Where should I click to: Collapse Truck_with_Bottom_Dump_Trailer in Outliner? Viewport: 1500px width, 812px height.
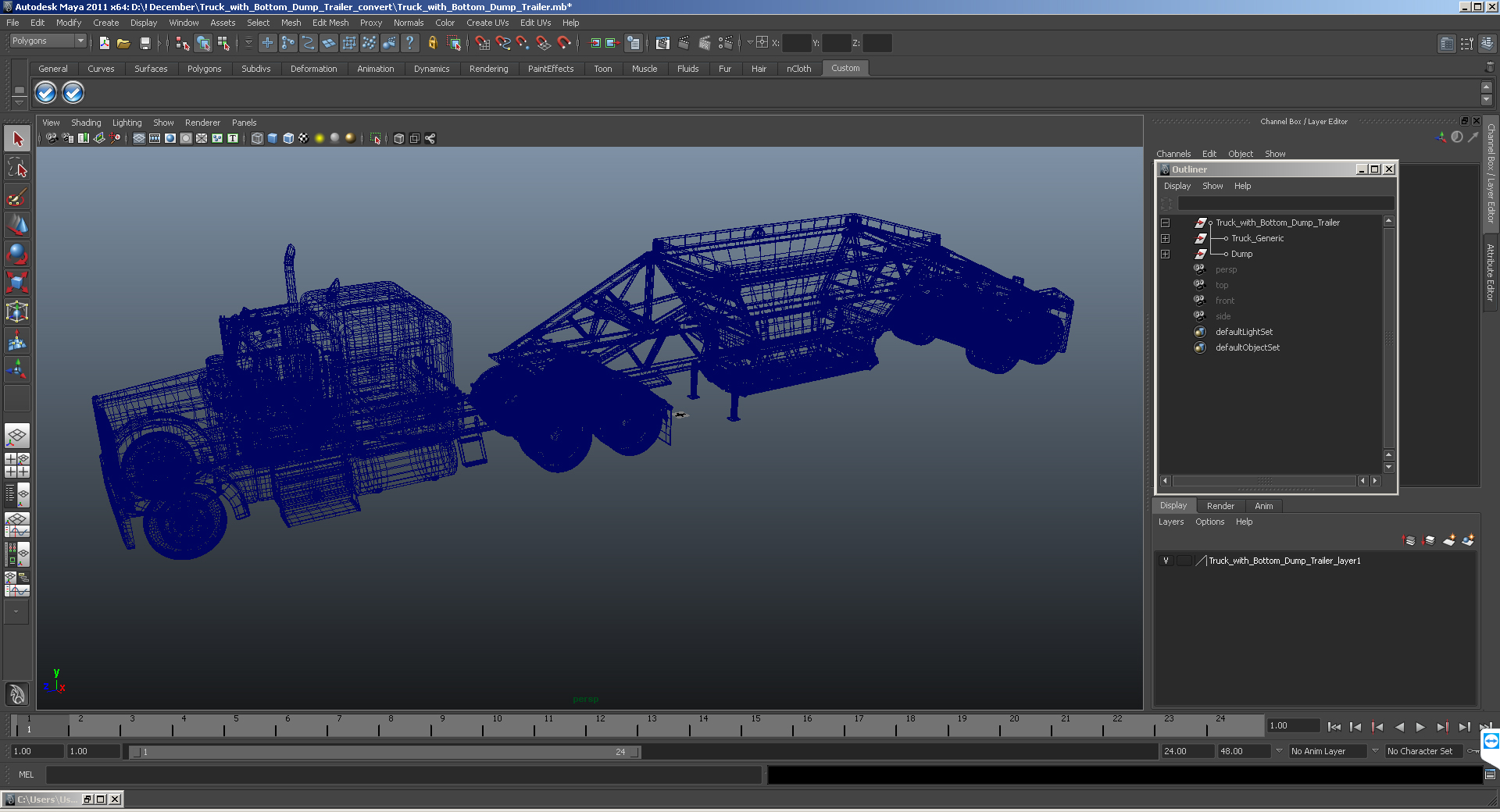click(1165, 223)
